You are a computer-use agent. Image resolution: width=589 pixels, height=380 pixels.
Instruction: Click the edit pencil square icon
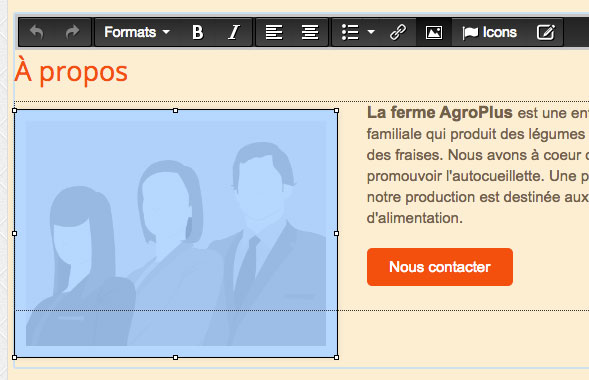click(x=545, y=32)
